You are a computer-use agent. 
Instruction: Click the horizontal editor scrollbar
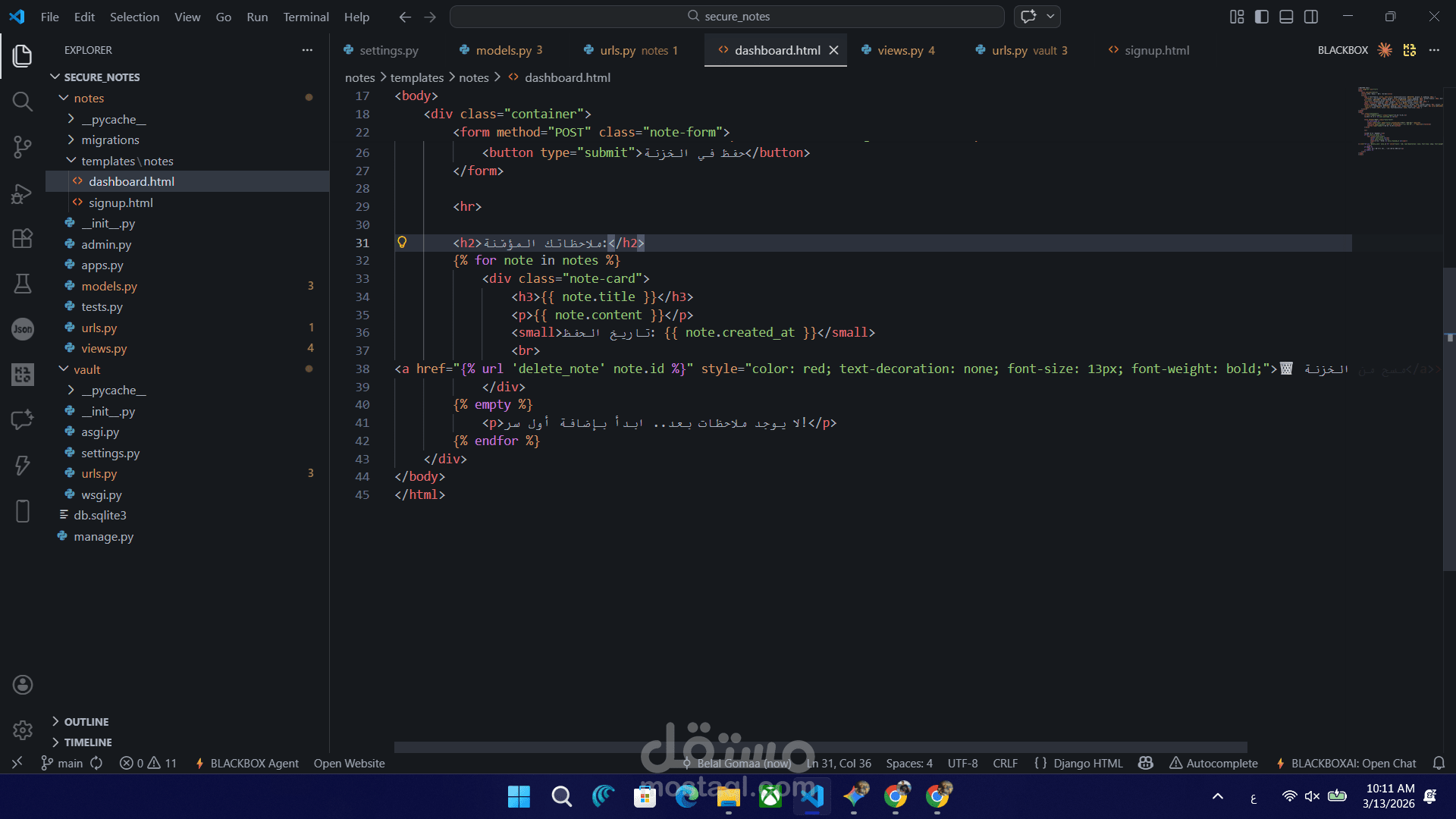[819, 747]
